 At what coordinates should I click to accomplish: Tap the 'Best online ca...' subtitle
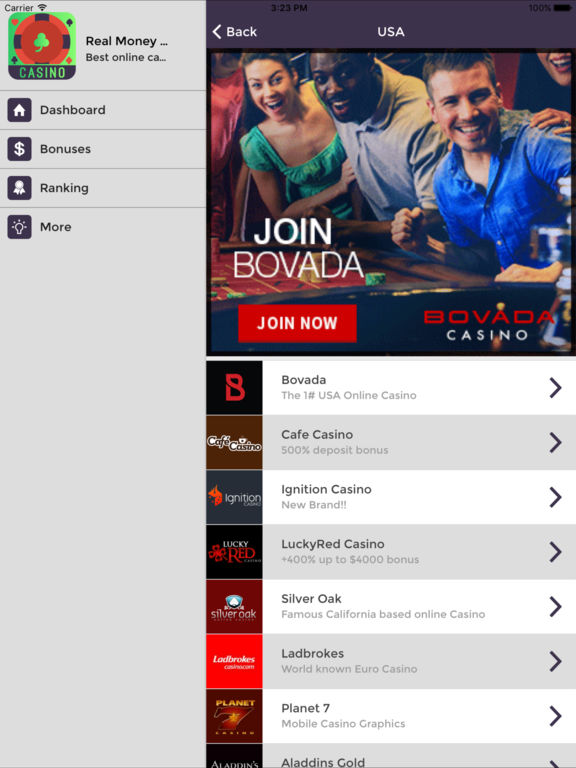coord(125,57)
